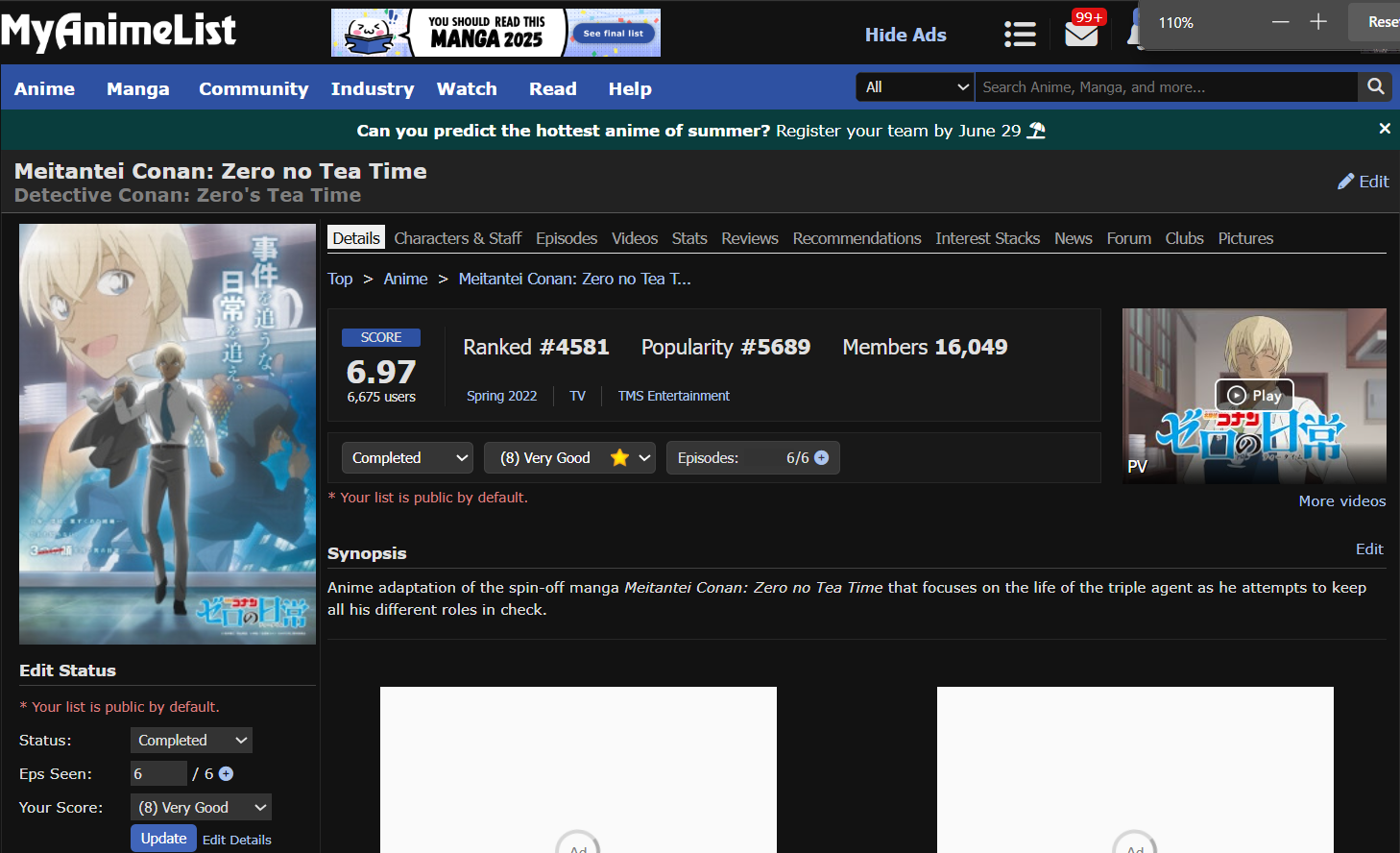The width and height of the screenshot is (1400, 853).
Task: Click the Eps Seen input field
Action: (158, 773)
